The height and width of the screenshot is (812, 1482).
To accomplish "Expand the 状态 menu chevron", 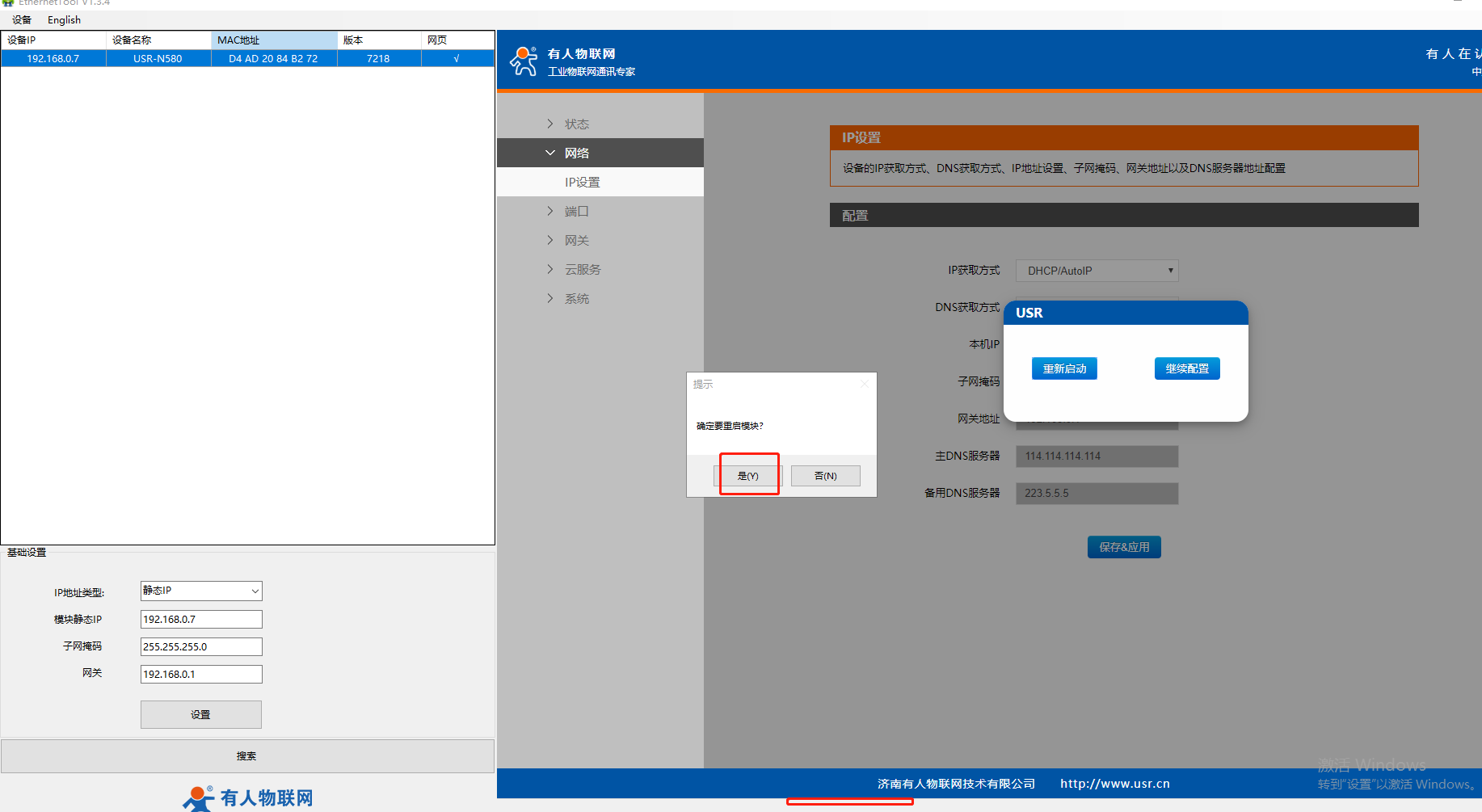I will click(x=550, y=124).
